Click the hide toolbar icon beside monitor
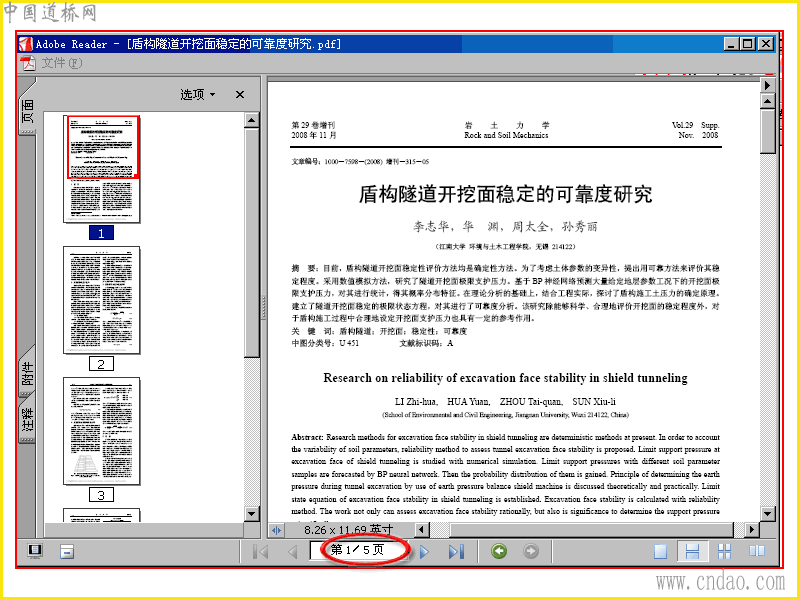This screenshot has width=800, height=600. (x=67, y=552)
